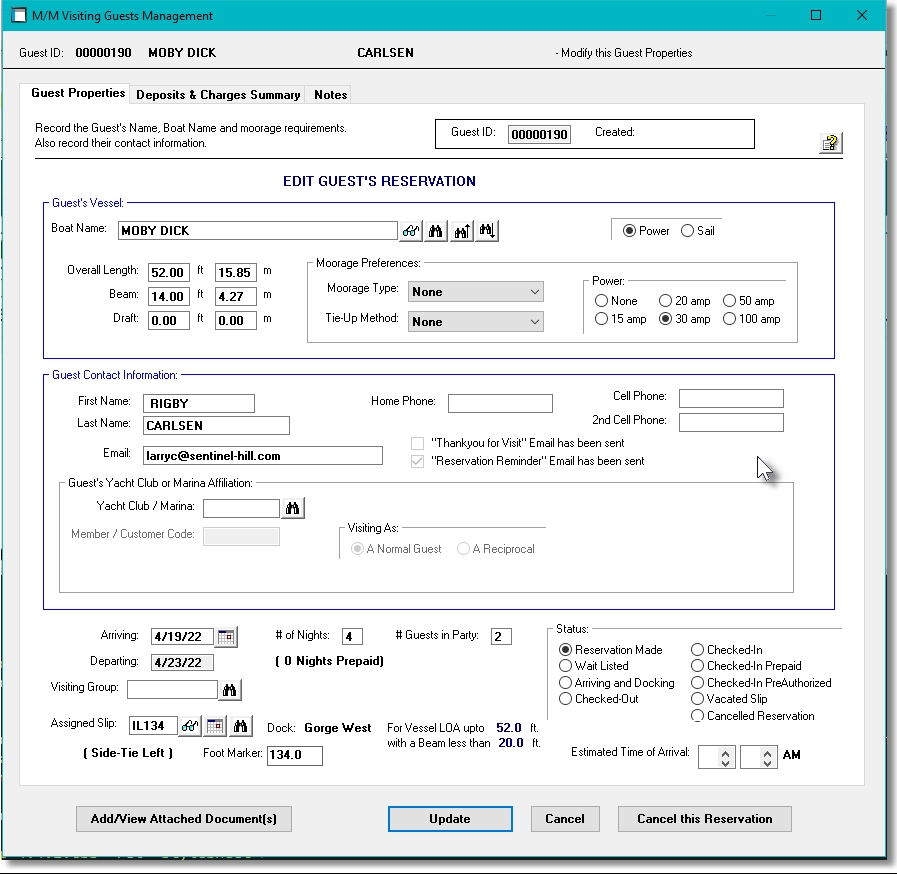Open the Moorage Type dropdown
Image resolution: width=897 pixels, height=874 pixels.
533,291
